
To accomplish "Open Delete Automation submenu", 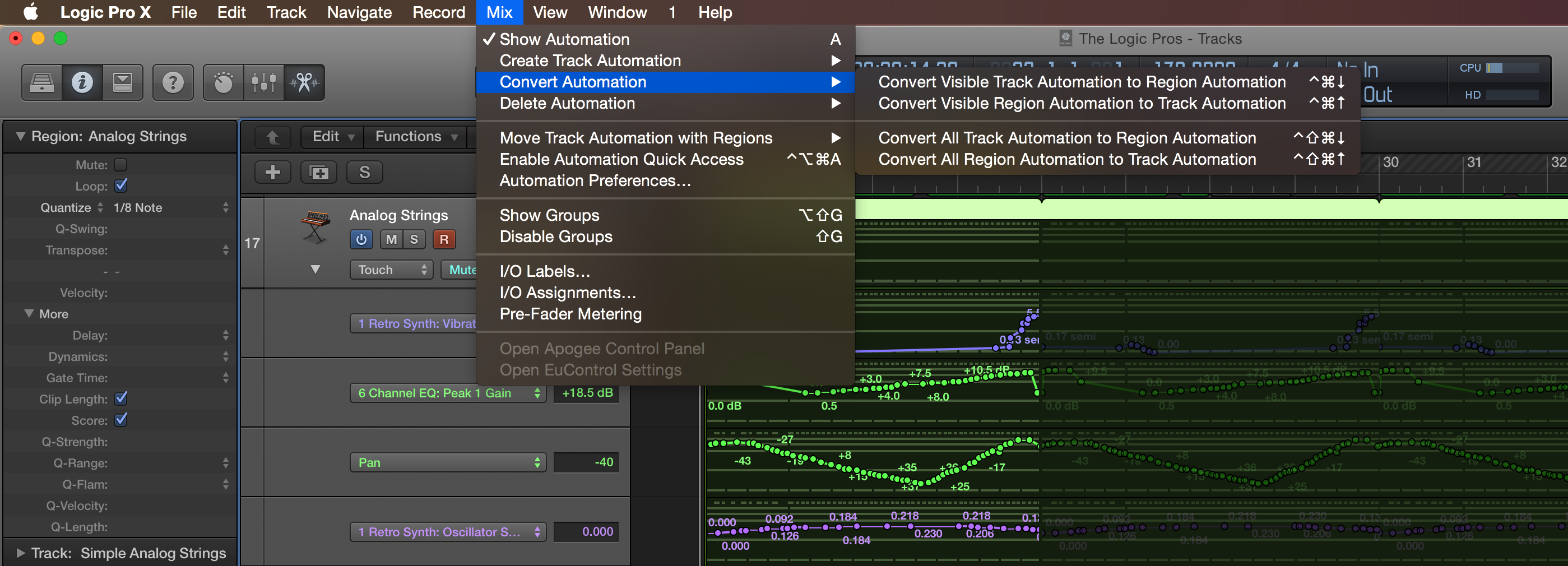I will [665, 103].
